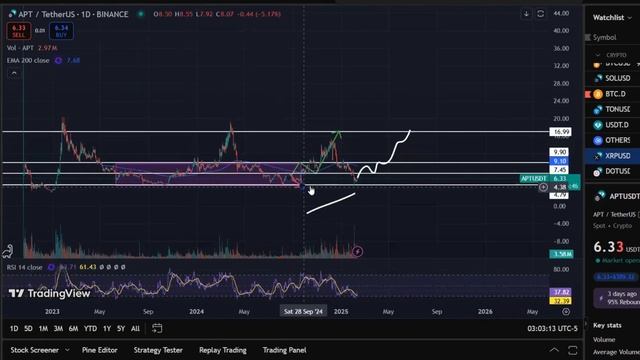The width and height of the screenshot is (640, 360).
Task: Click the 03:03:13 UTC-5 timezone
Action: pos(552,329)
